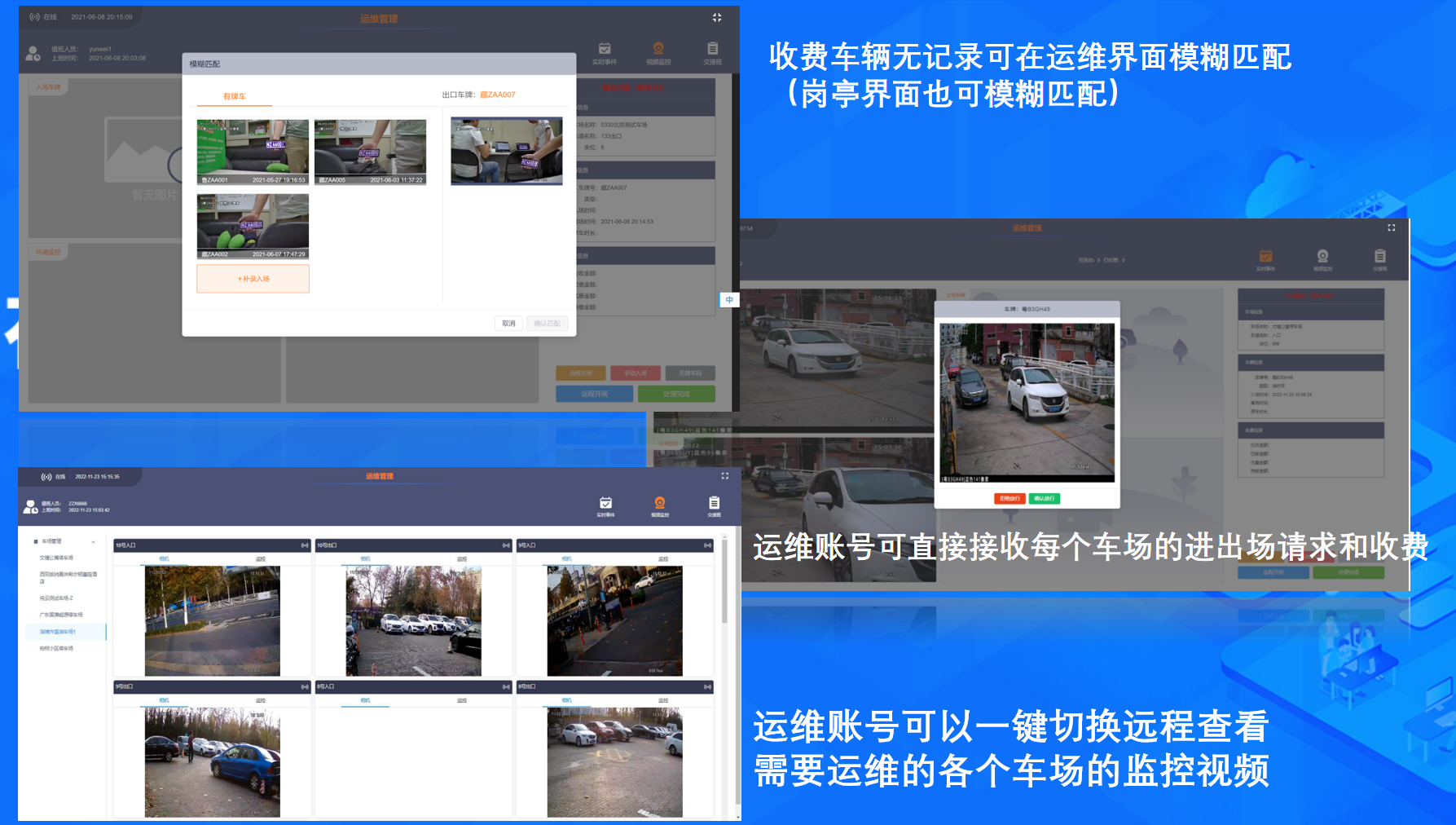Select 文锦公寓停车场 in parking list
The image size is (1456, 825).
click(56, 558)
